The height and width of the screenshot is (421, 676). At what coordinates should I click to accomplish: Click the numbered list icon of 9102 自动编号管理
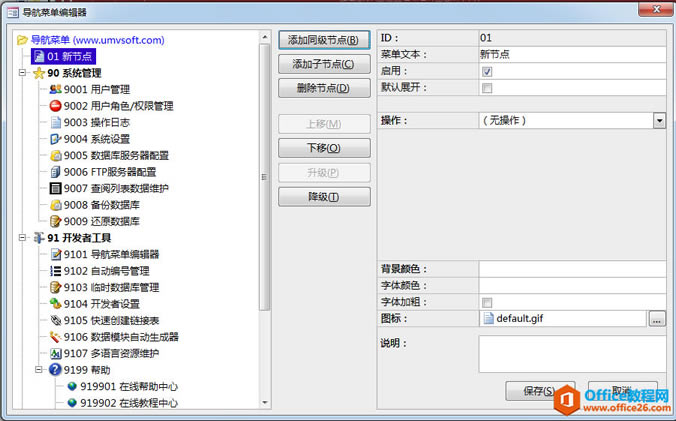56,271
